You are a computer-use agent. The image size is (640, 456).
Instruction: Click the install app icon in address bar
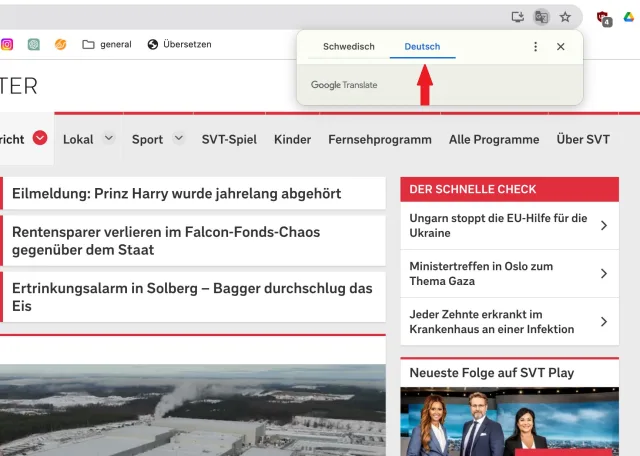[x=518, y=17]
